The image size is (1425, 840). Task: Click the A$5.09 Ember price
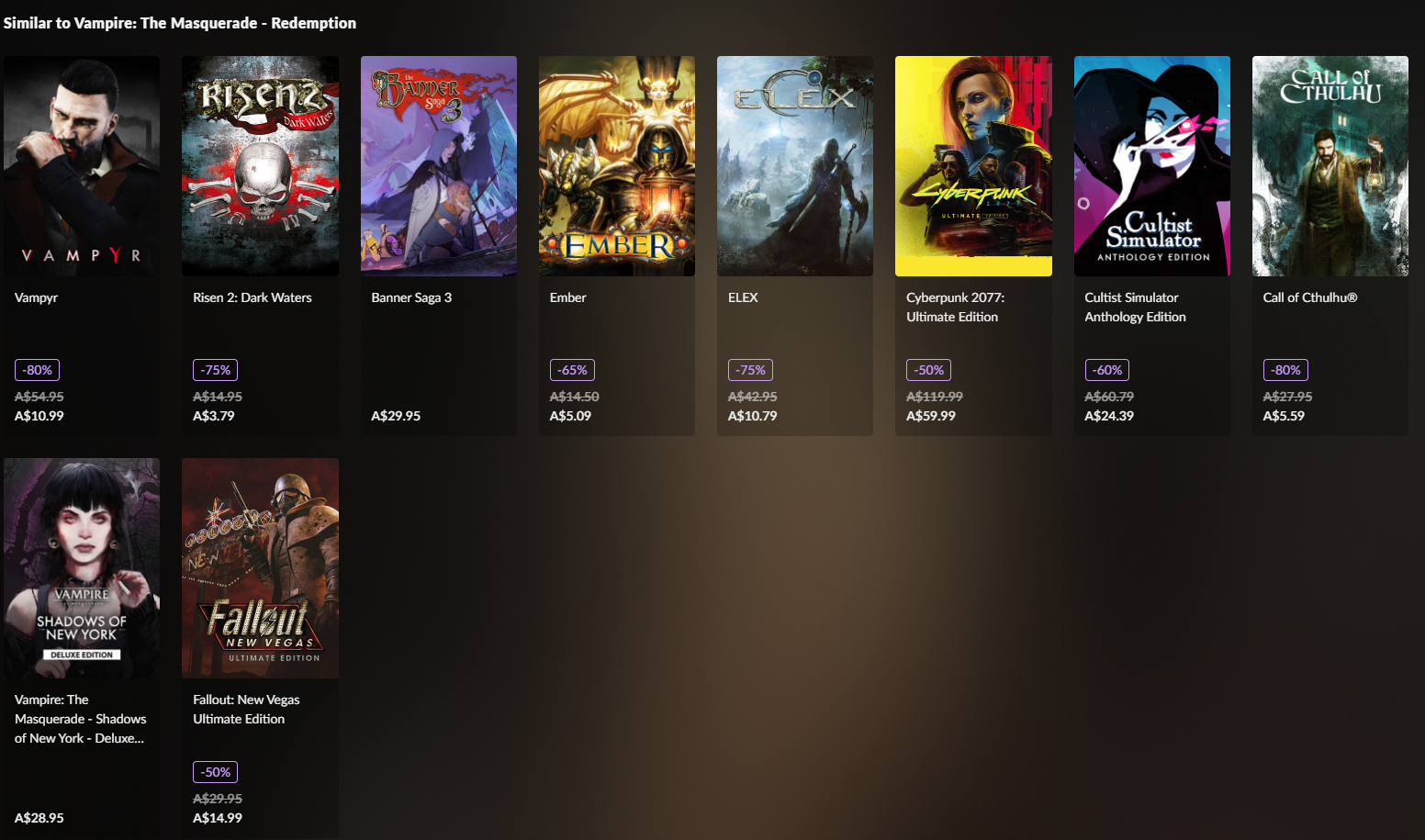coord(570,416)
